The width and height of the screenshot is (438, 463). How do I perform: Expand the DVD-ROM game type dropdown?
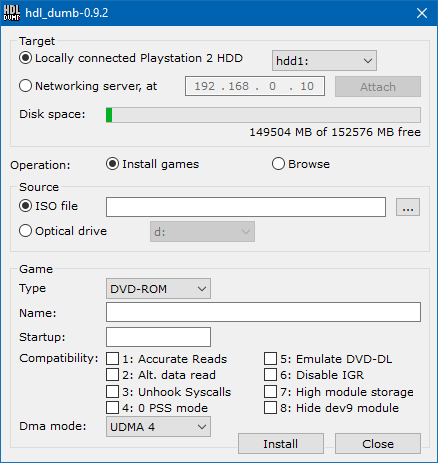(x=158, y=289)
